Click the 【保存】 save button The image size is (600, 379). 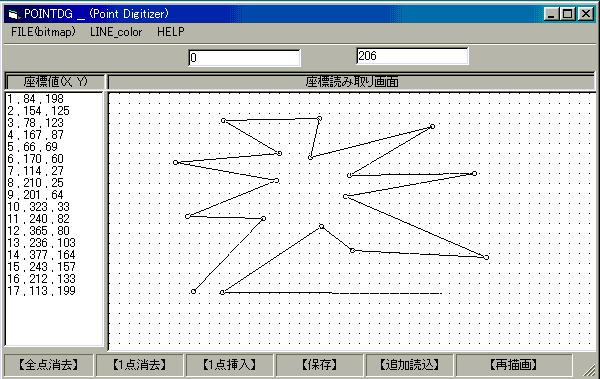320,365
